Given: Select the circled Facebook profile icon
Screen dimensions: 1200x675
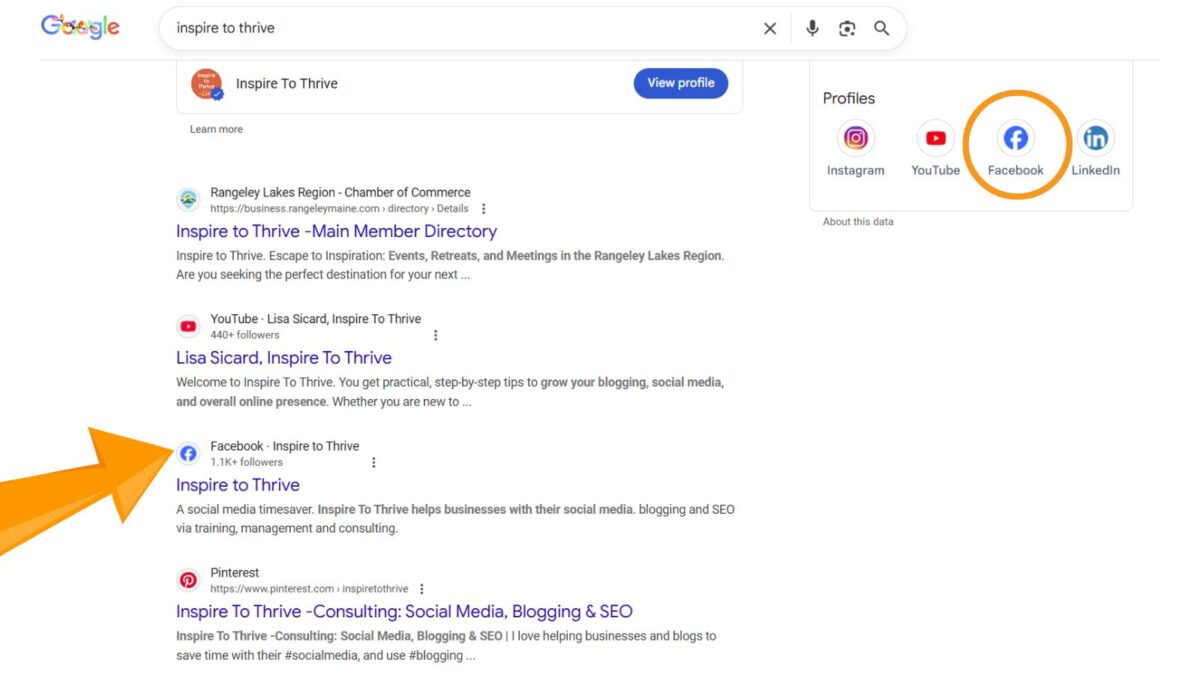Looking at the screenshot, I should pos(1015,139).
